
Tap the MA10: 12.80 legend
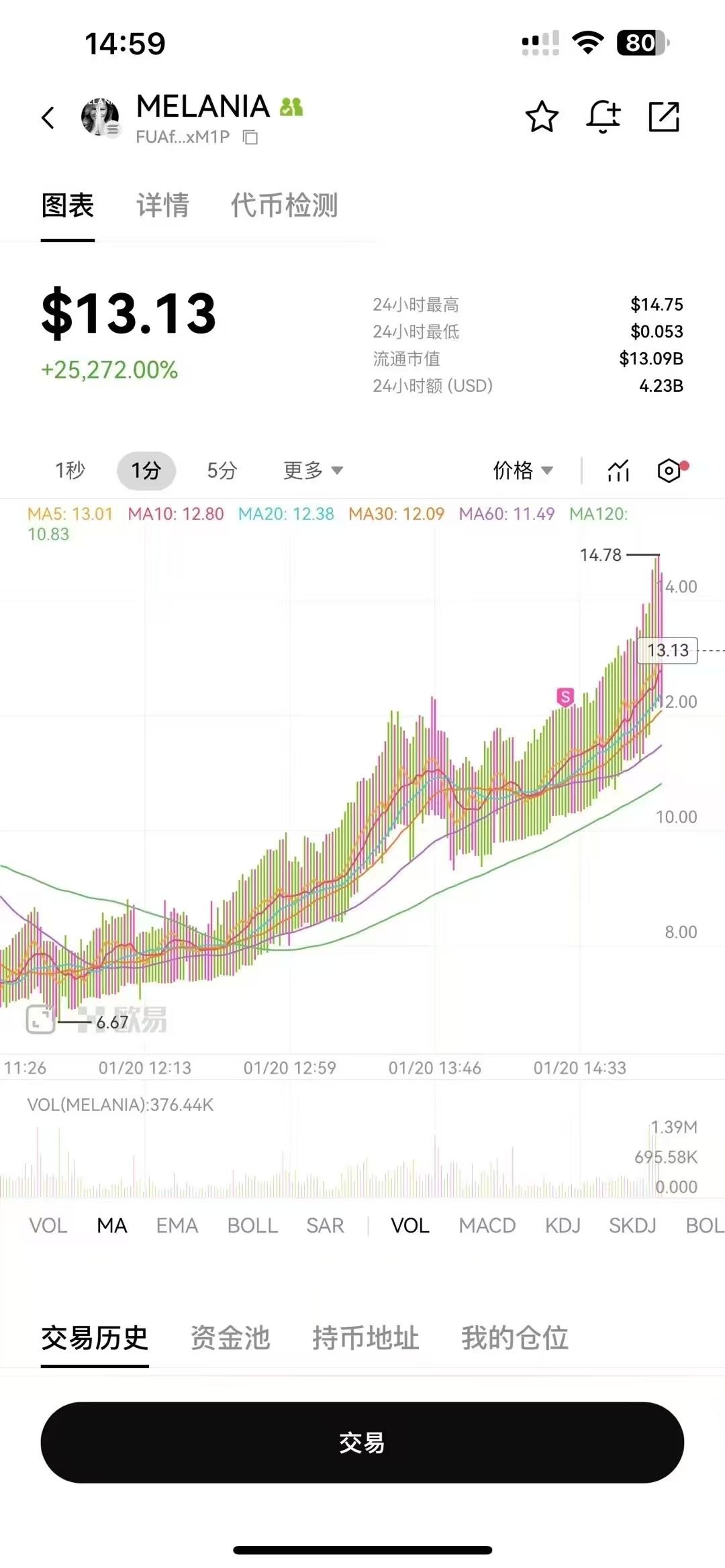[x=176, y=514]
